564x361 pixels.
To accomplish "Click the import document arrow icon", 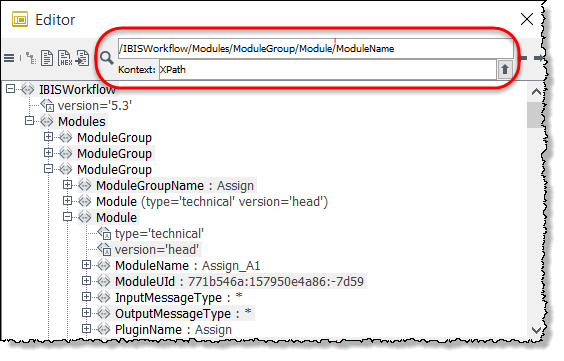I will click(83, 58).
